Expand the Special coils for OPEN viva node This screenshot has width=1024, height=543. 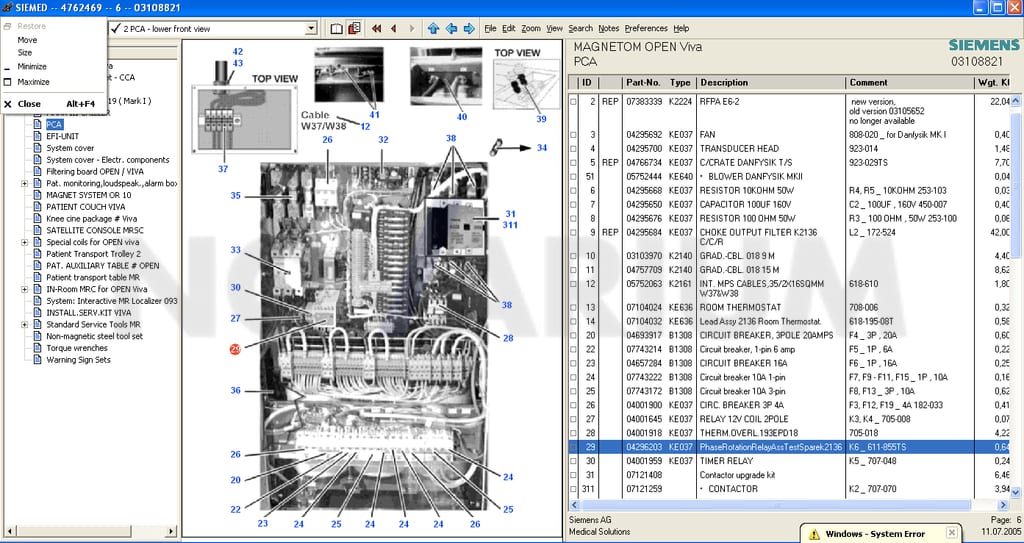coord(25,242)
